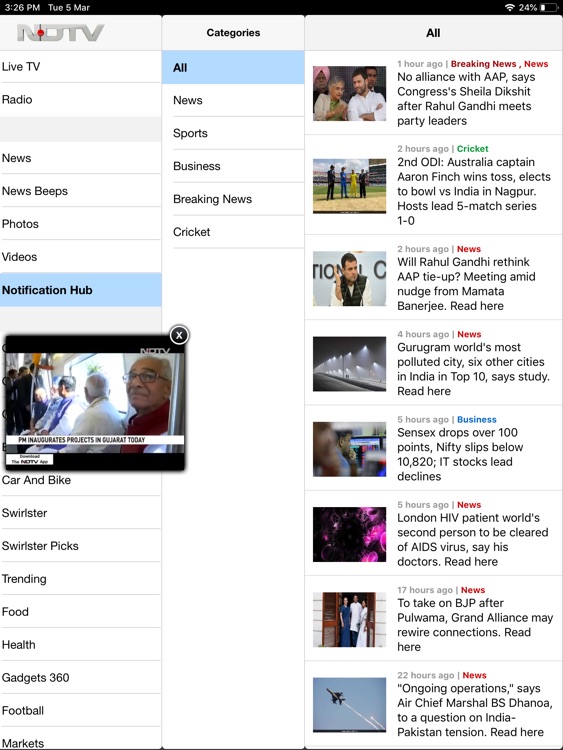
Task: Open Football section
Action: coord(80,710)
